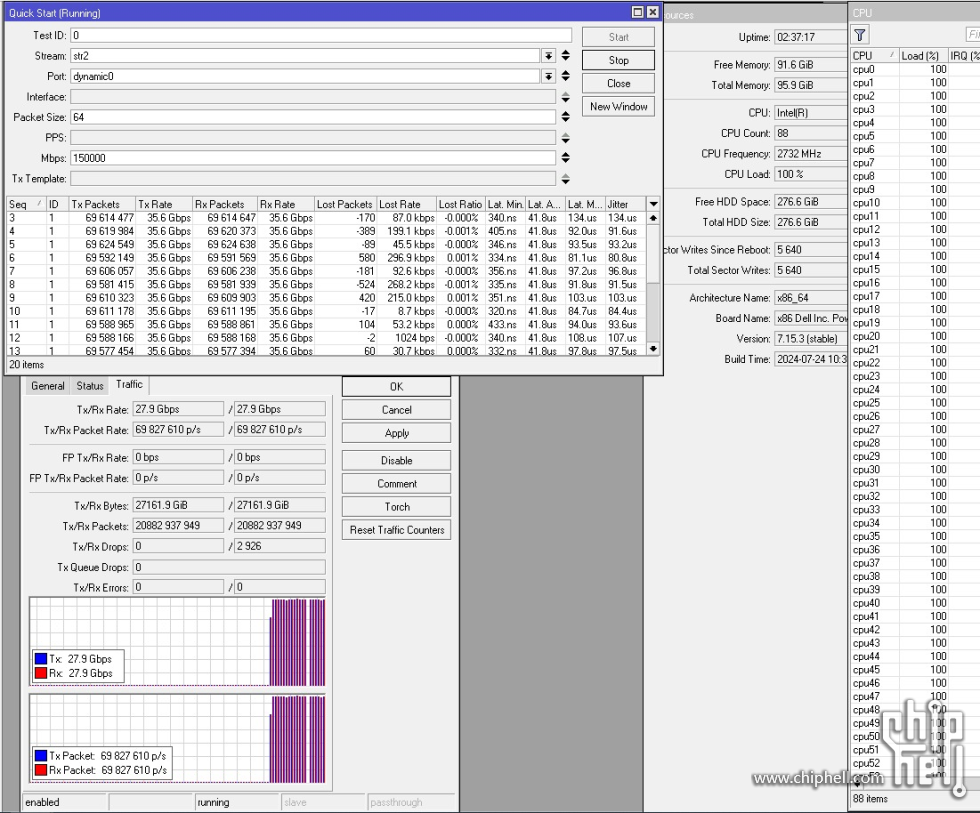The width and height of the screenshot is (980, 813).
Task: Click the CPU Count value 88
Action: click(x=811, y=133)
